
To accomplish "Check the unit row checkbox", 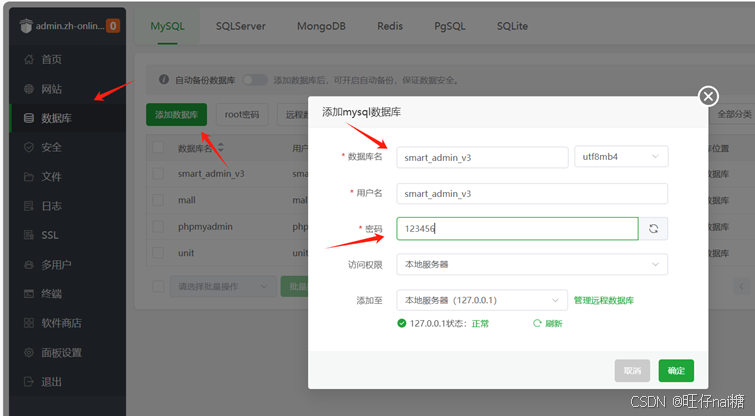I will click(158, 253).
